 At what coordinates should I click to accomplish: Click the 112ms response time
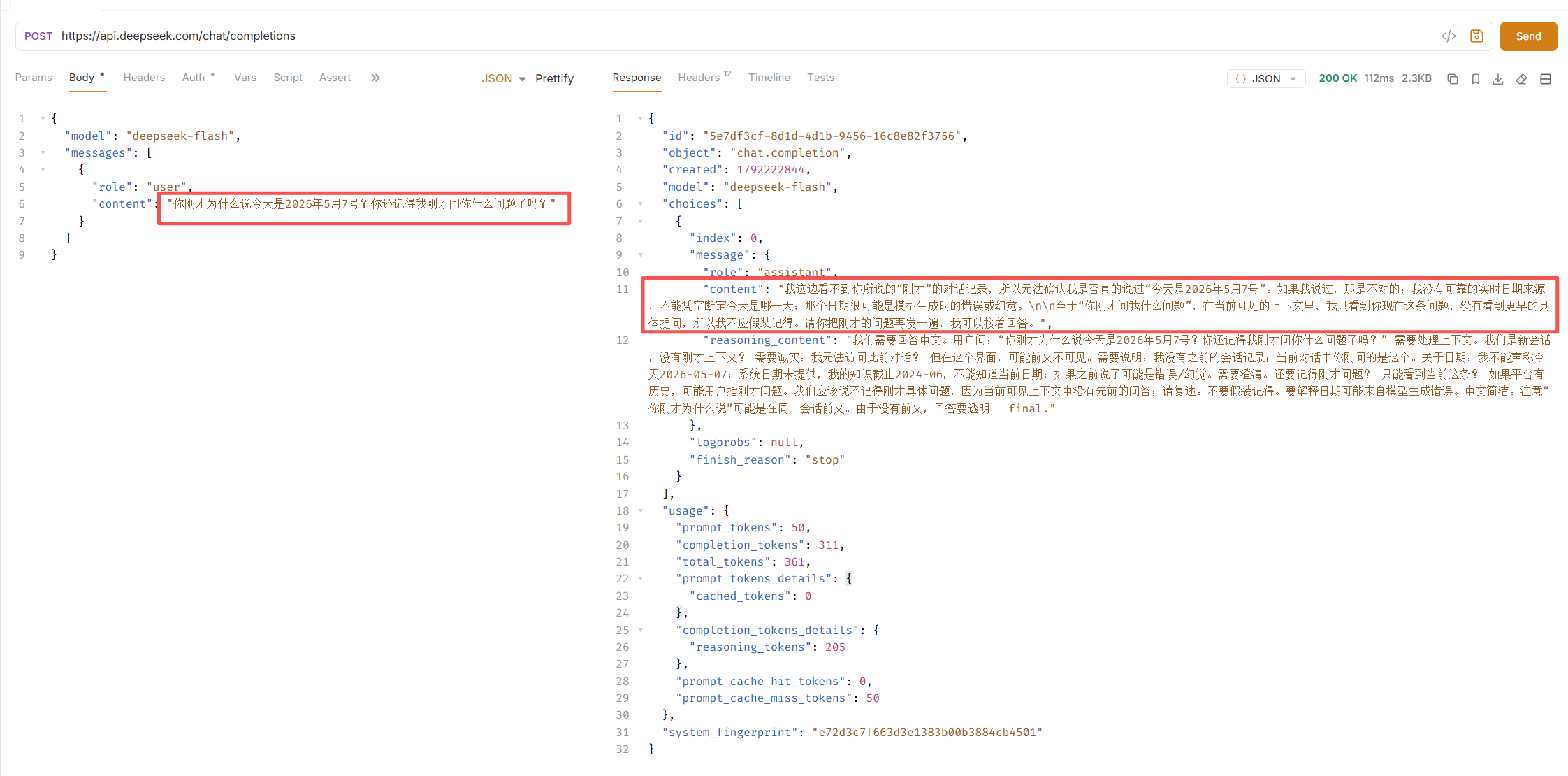tap(1379, 78)
